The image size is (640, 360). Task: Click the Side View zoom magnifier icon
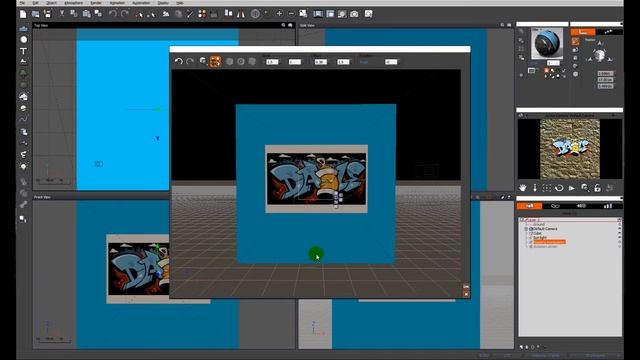pos(502,25)
